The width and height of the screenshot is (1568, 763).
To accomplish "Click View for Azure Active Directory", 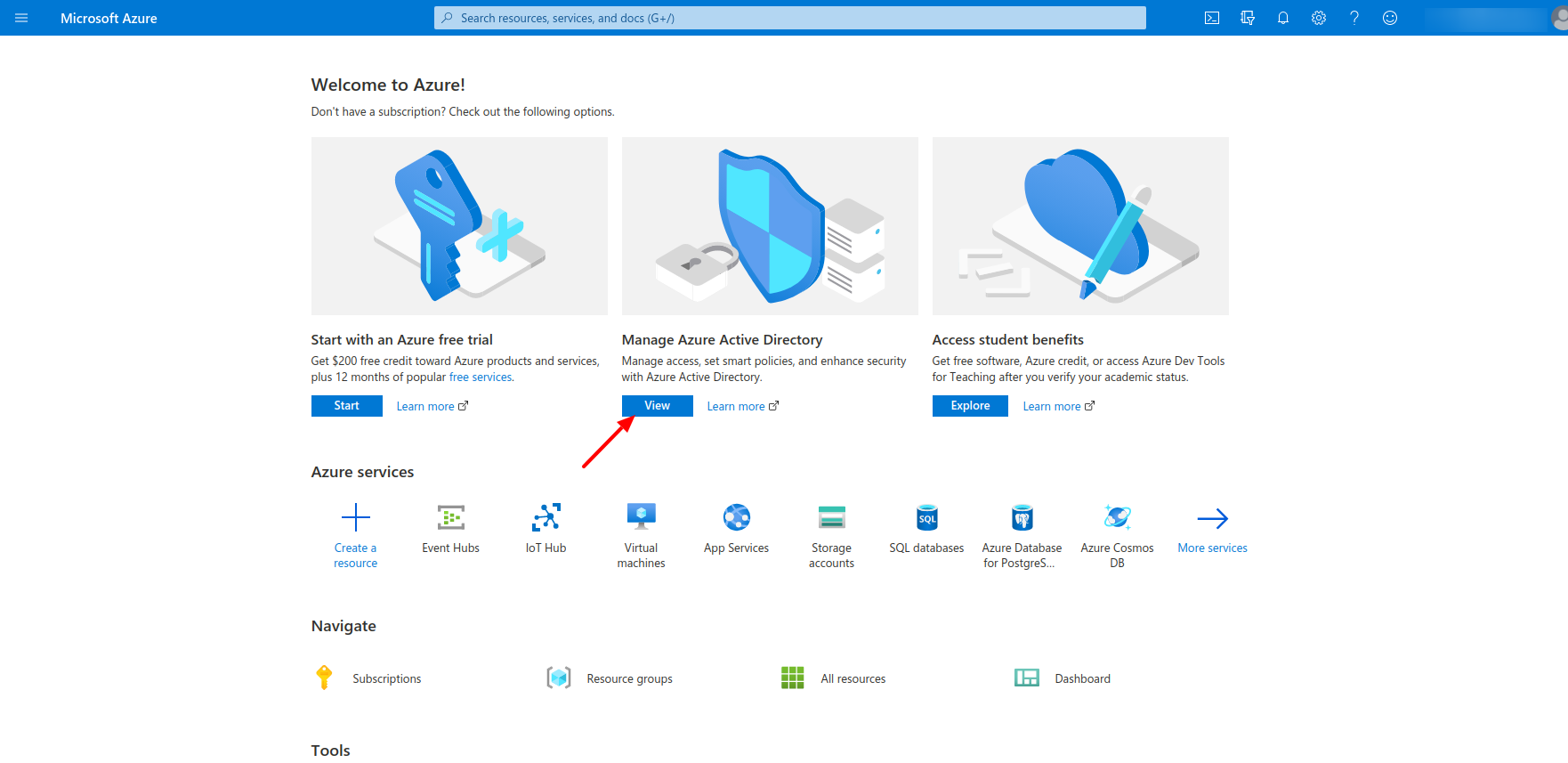I will point(657,406).
